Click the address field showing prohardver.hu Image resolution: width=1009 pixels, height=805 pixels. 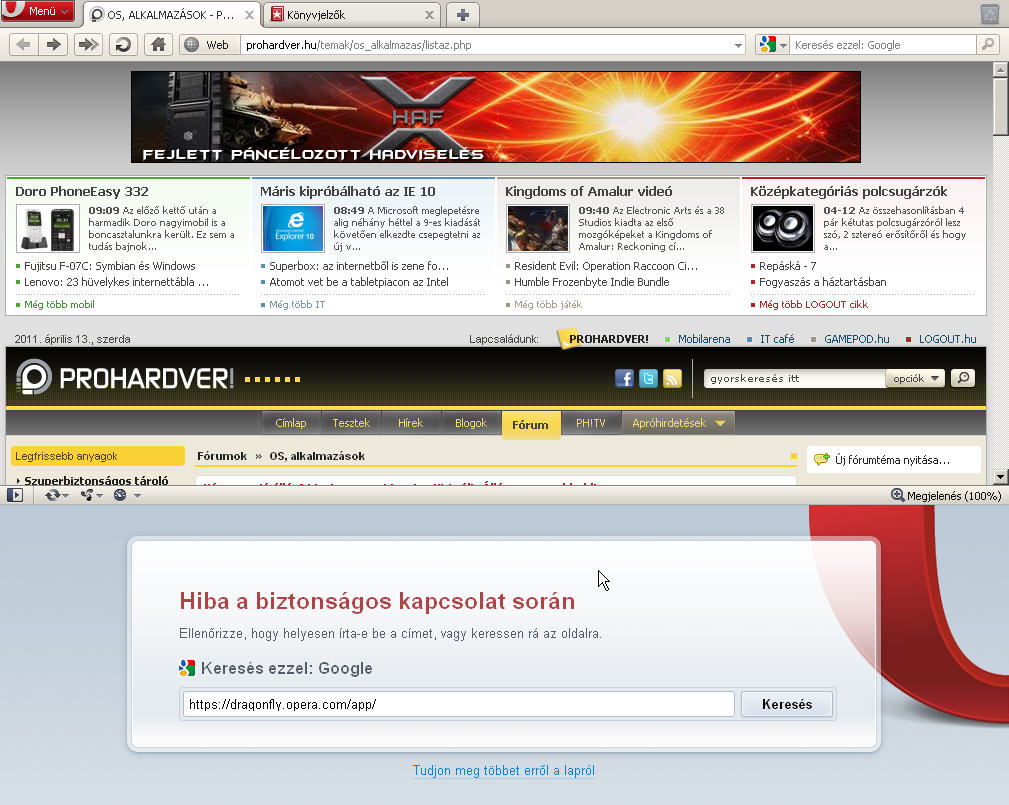tap(486, 45)
